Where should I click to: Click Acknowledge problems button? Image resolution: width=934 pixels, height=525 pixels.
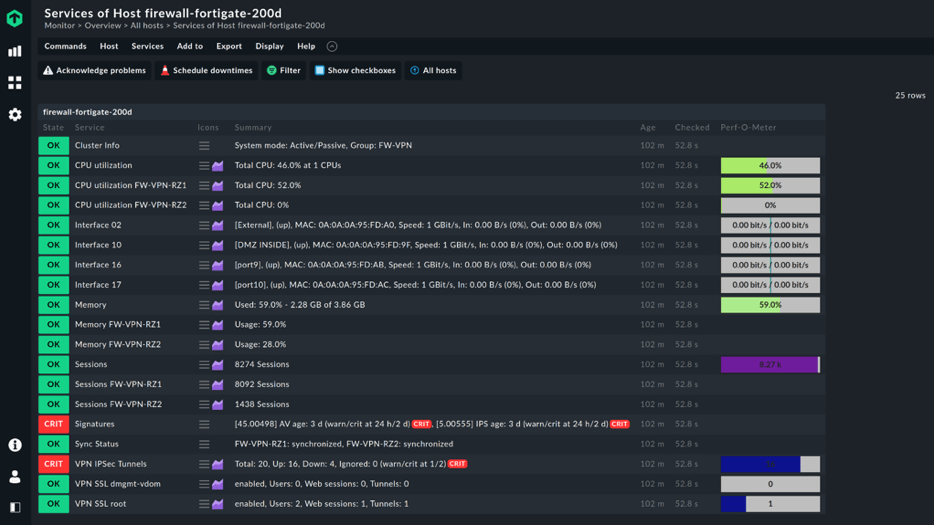point(94,70)
